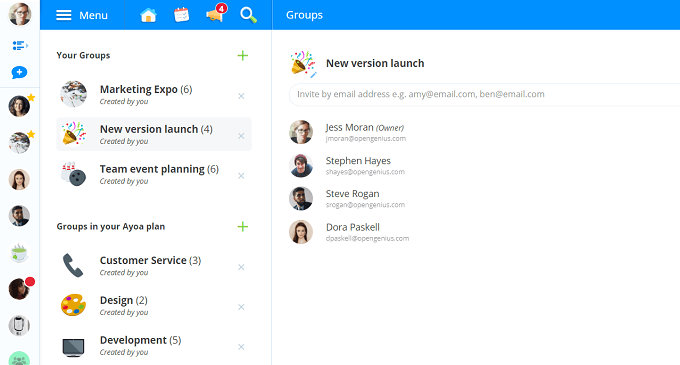Open the green group icon at sidebar bottom
The image size is (680, 365).
[20, 359]
